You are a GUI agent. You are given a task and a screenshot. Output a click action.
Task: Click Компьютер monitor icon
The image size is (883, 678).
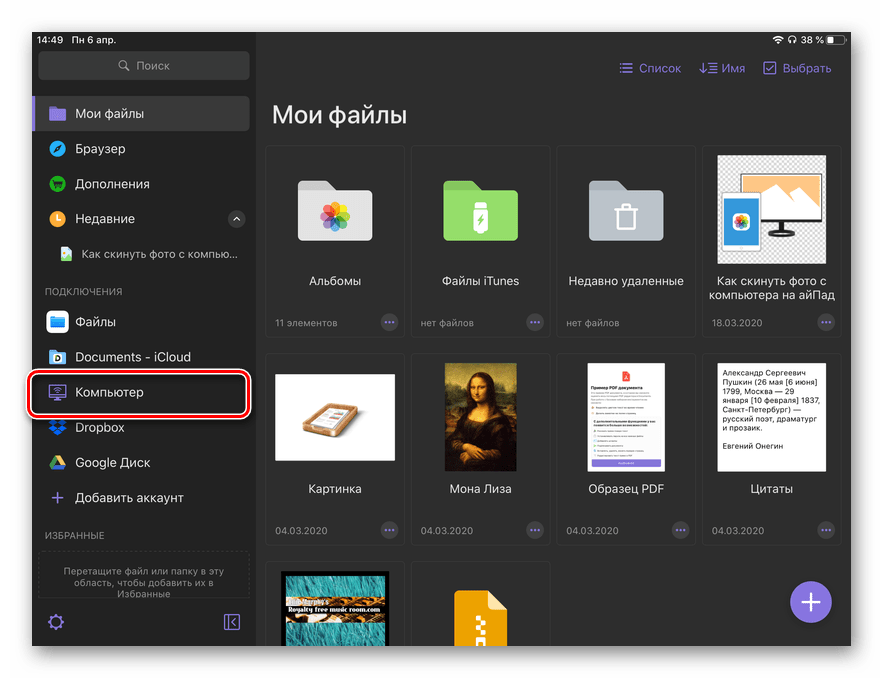pos(57,392)
